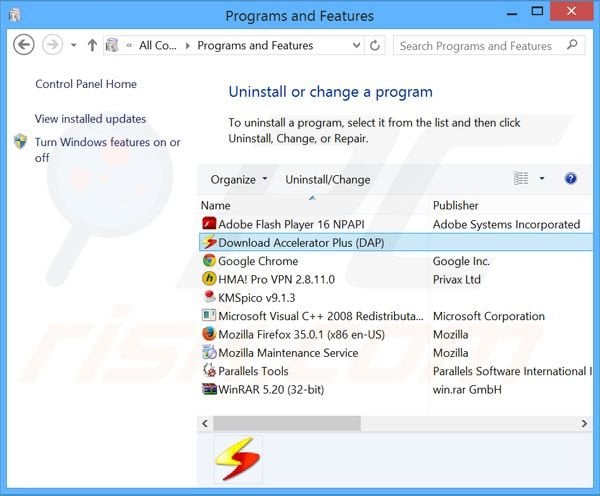Select the Microsoft Visual C++ icon
600x496 pixels.
[x=209, y=315]
